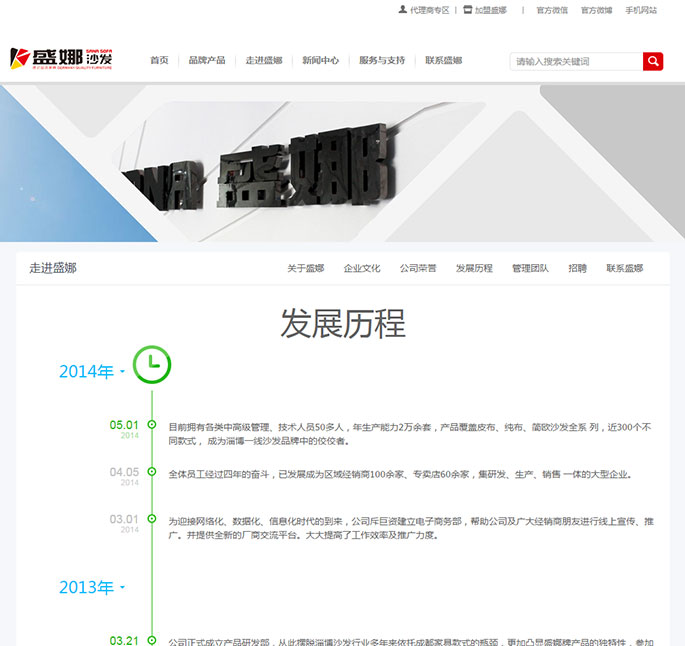Click the agent user icon beside 代理商专区

coord(403,10)
